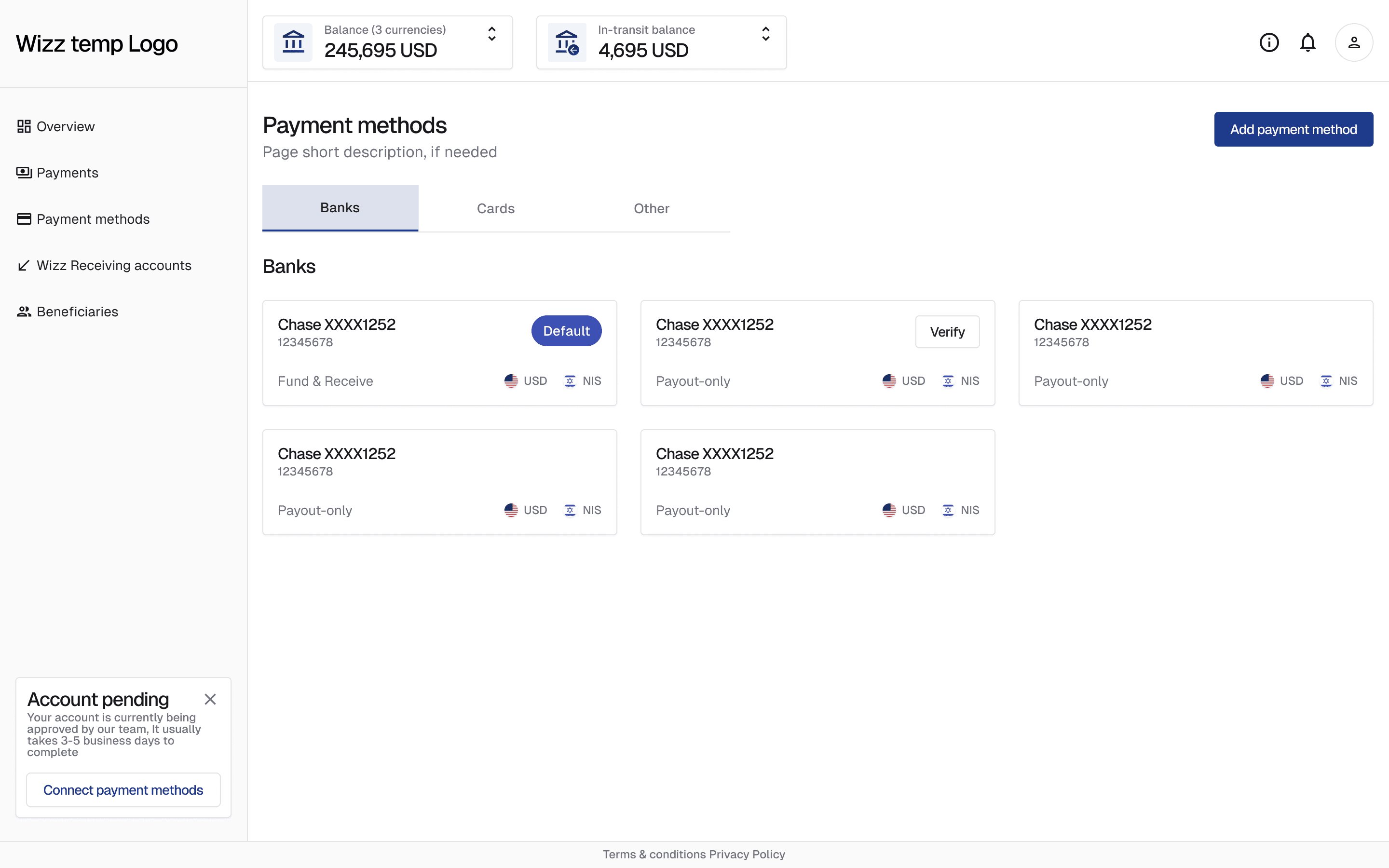Expand the In-transit balance chevron
The image size is (1389, 868).
pyautogui.click(x=766, y=34)
